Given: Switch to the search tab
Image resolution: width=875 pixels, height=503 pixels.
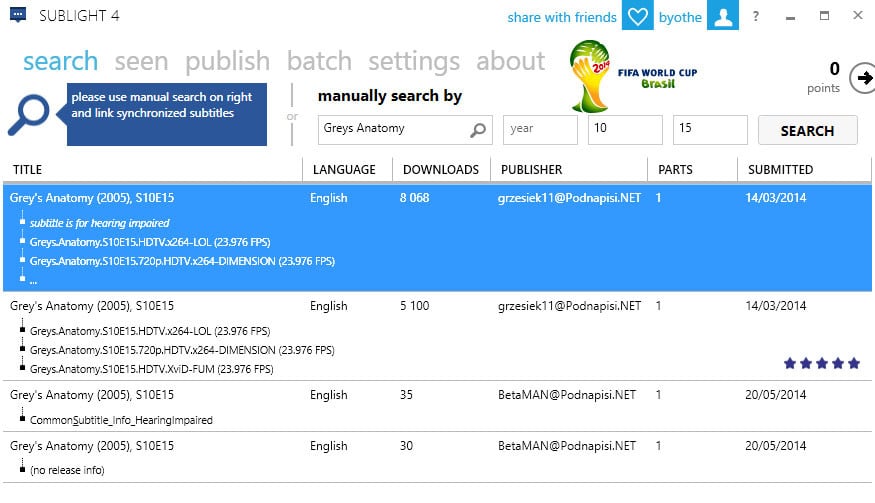Looking at the screenshot, I should pyautogui.click(x=60, y=61).
